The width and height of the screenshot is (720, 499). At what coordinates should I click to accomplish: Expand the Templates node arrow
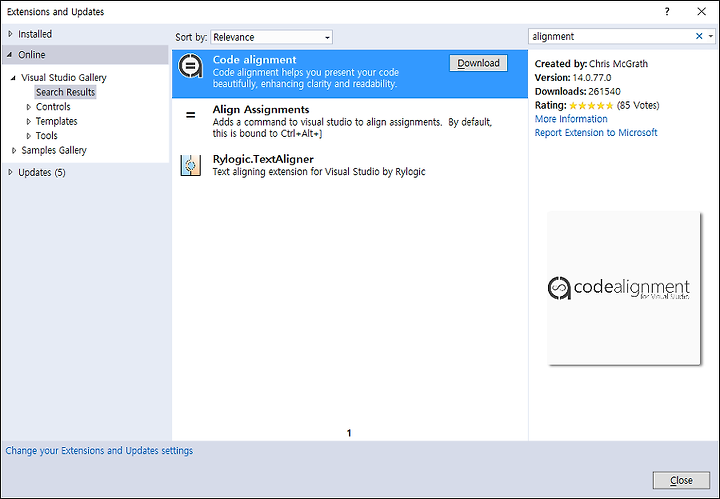click(28, 122)
